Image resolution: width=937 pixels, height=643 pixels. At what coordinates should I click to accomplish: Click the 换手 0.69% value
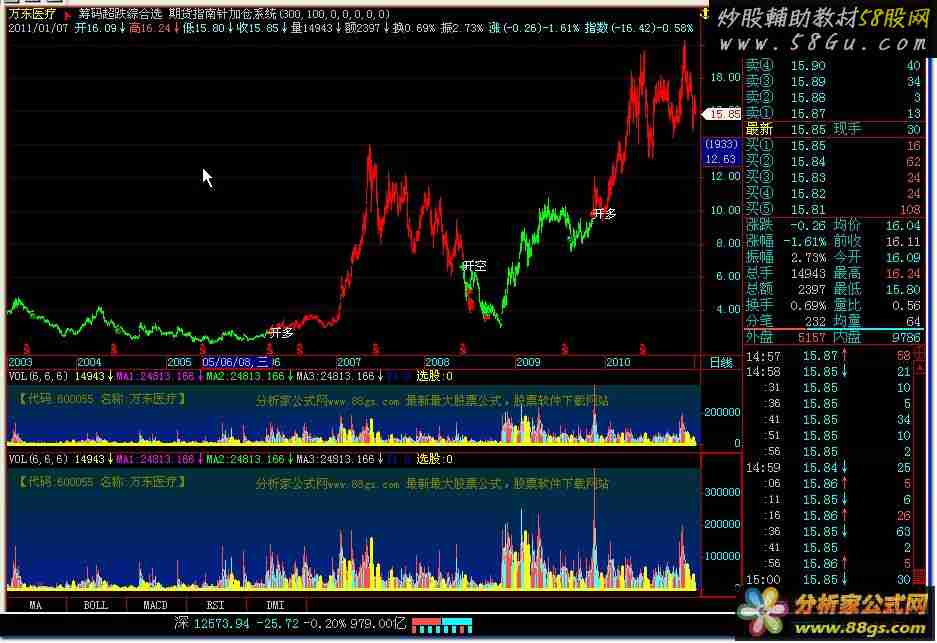click(x=808, y=305)
